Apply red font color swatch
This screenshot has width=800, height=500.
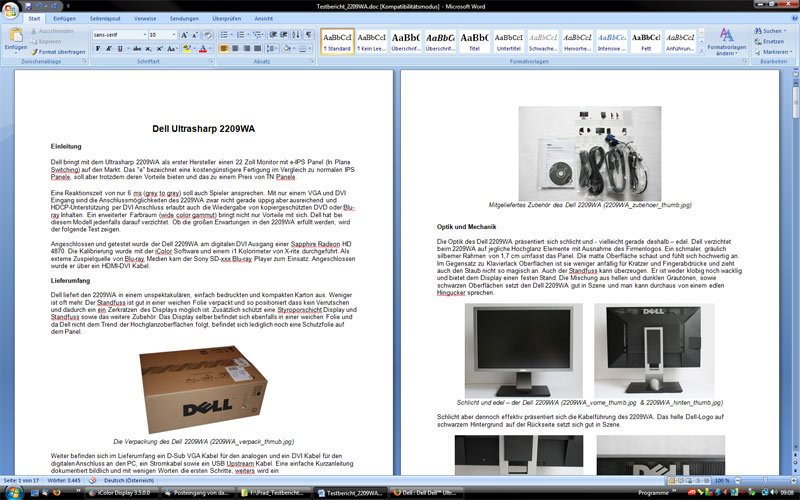[203, 48]
